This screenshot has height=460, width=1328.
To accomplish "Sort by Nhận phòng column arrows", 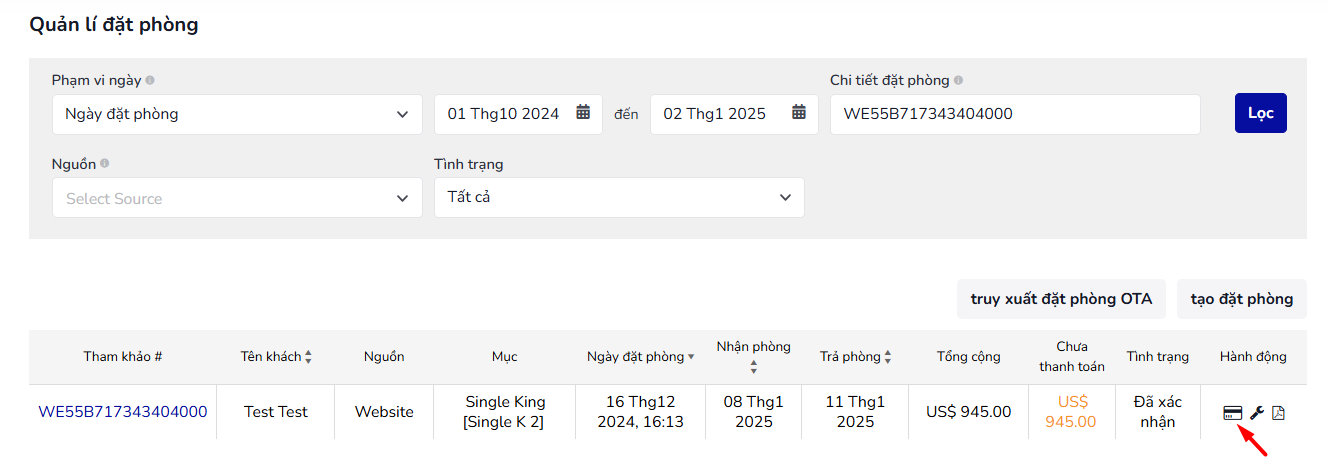I will click(x=754, y=367).
